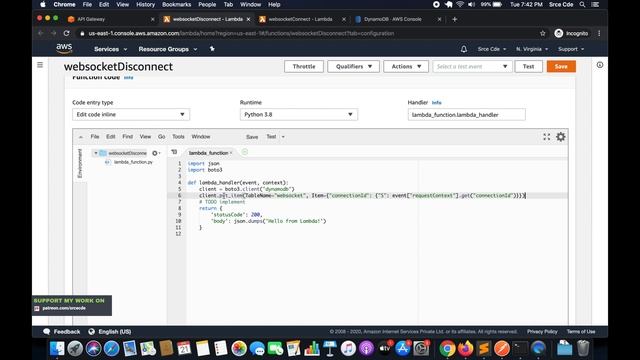Switch to the websocketConnect Lambda tab
Image resolution: width=640 pixels, height=360 pixels.
pyautogui.click(x=302, y=19)
